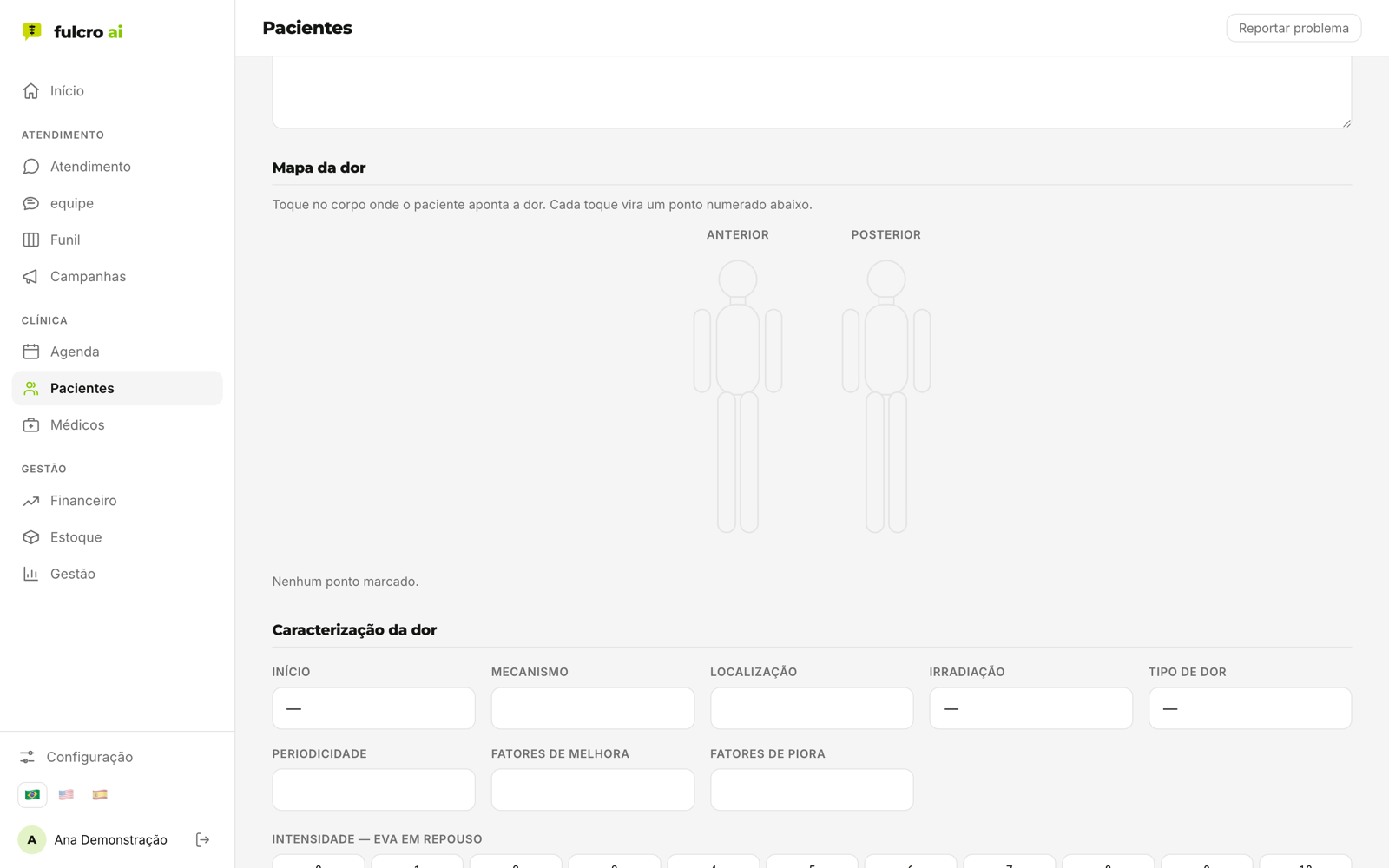The height and width of the screenshot is (868, 1389).
Task: Switch language to Brazilian Portuguese flag
Action: pyautogui.click(x=32, y=794)
